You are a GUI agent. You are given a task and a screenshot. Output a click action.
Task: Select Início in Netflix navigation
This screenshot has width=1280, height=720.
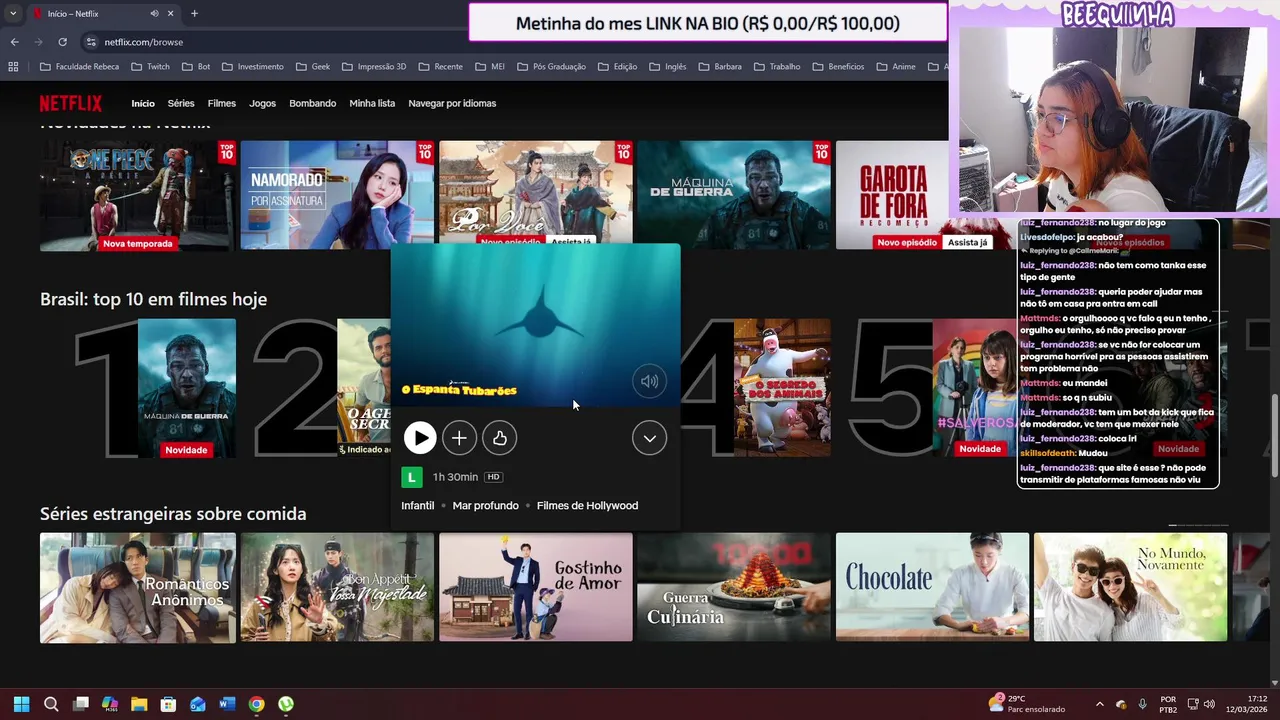[x=143, y=103]
